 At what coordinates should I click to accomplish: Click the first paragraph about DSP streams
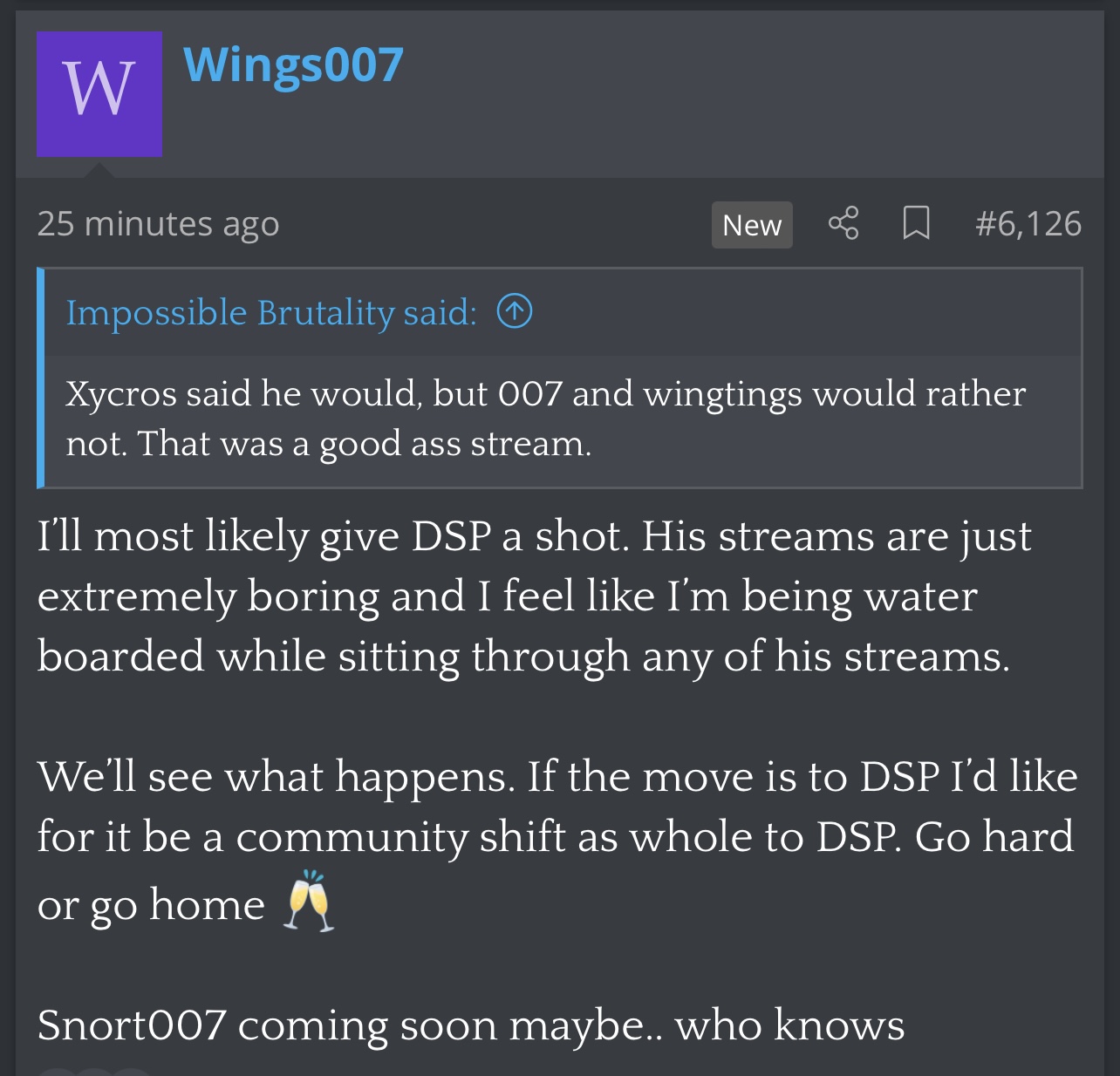(x=534, y=596)
